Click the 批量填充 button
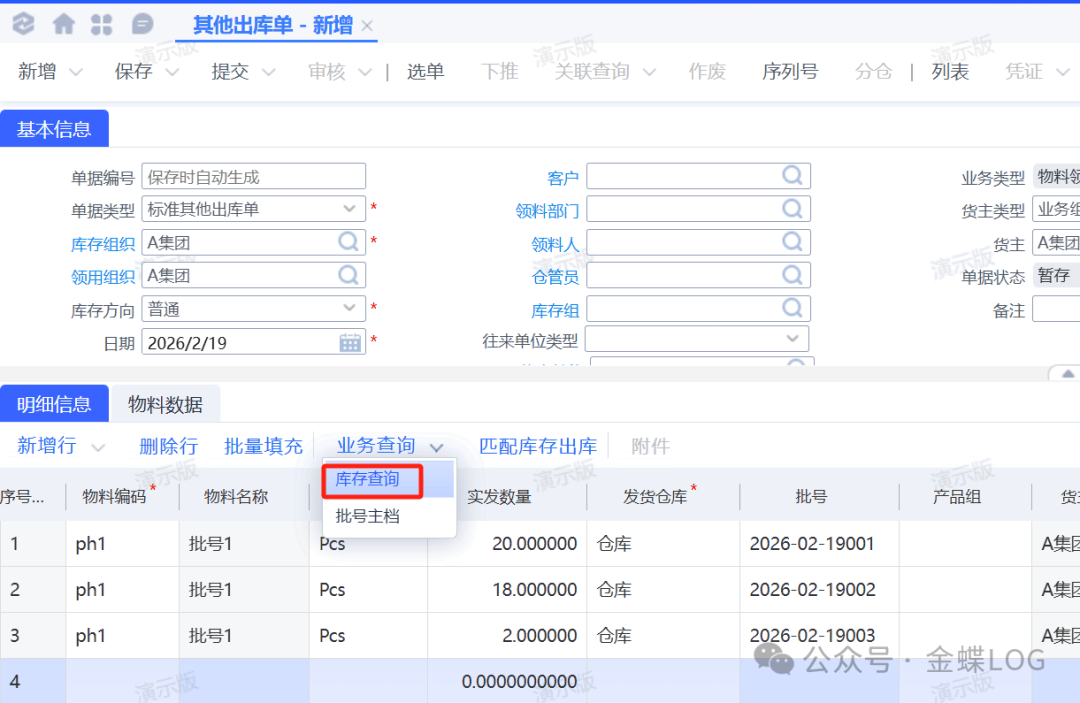The image size is (1080, 703). point(263,446)
